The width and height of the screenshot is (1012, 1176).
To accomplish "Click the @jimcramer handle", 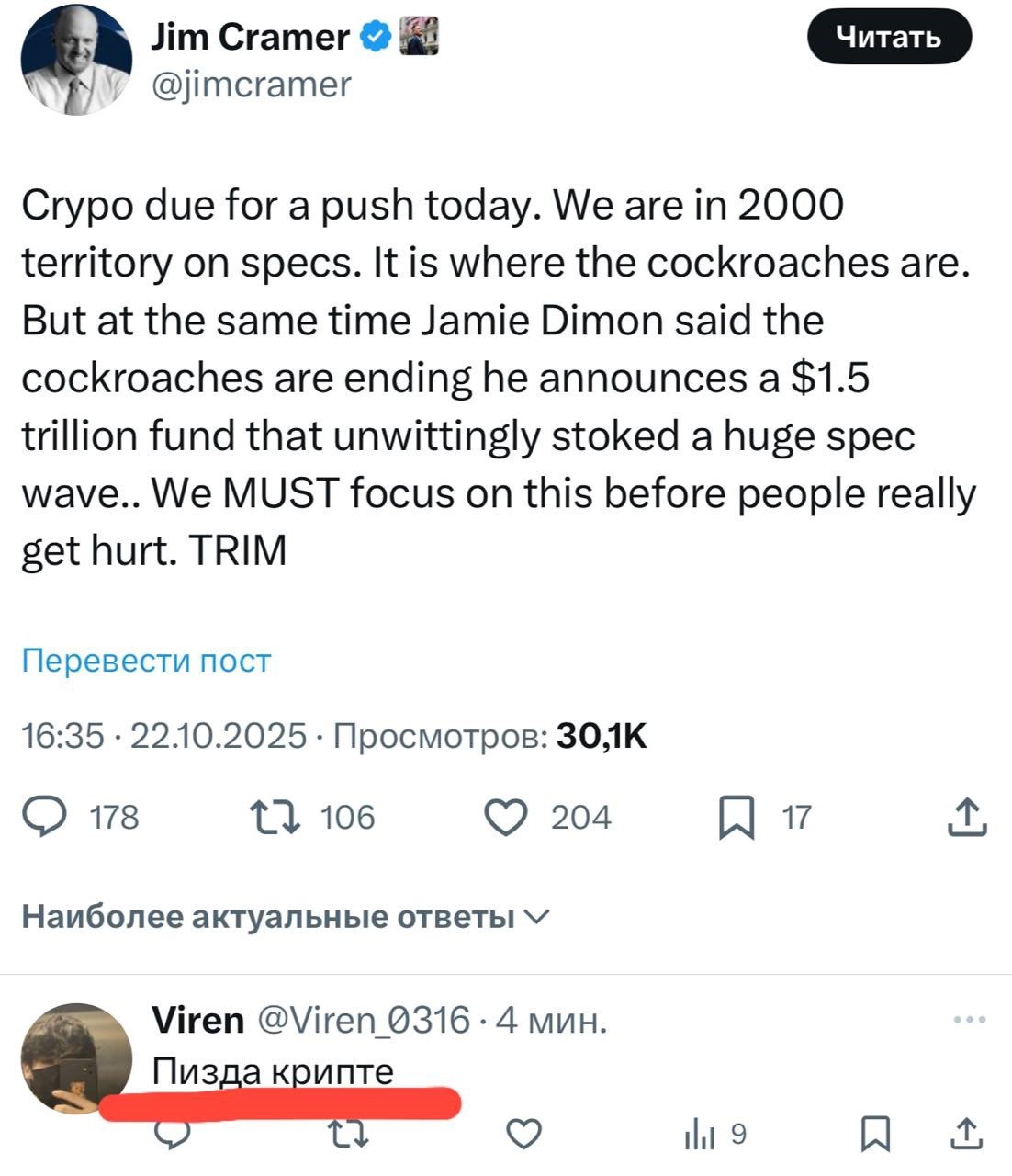I will (250, 85).
